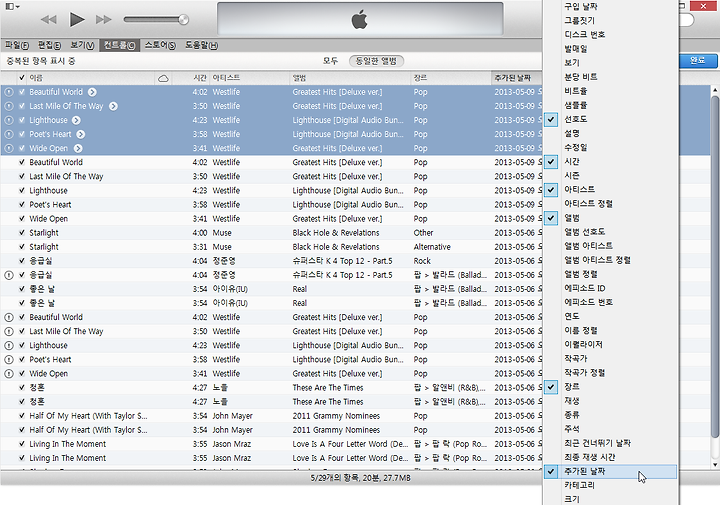Click exclamation icon on Wide Open added 2013-05-06
This screenshot has width=720, height=505.
click(9, 374)
